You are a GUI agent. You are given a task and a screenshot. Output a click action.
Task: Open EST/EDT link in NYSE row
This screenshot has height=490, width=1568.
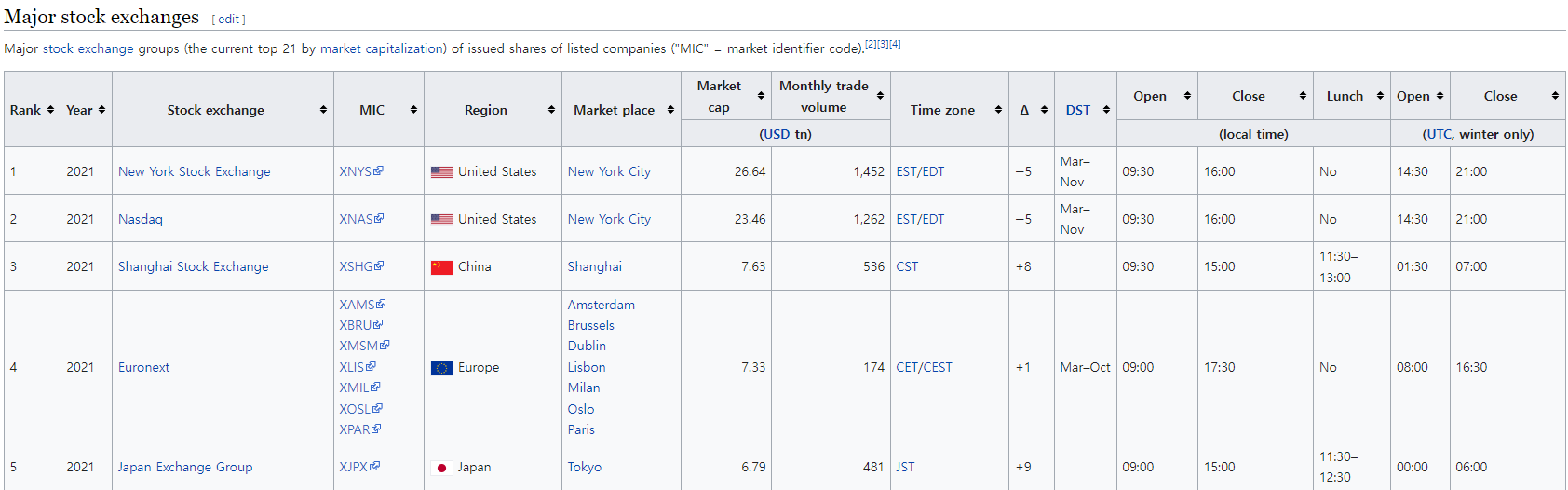[x=920, y=171]
